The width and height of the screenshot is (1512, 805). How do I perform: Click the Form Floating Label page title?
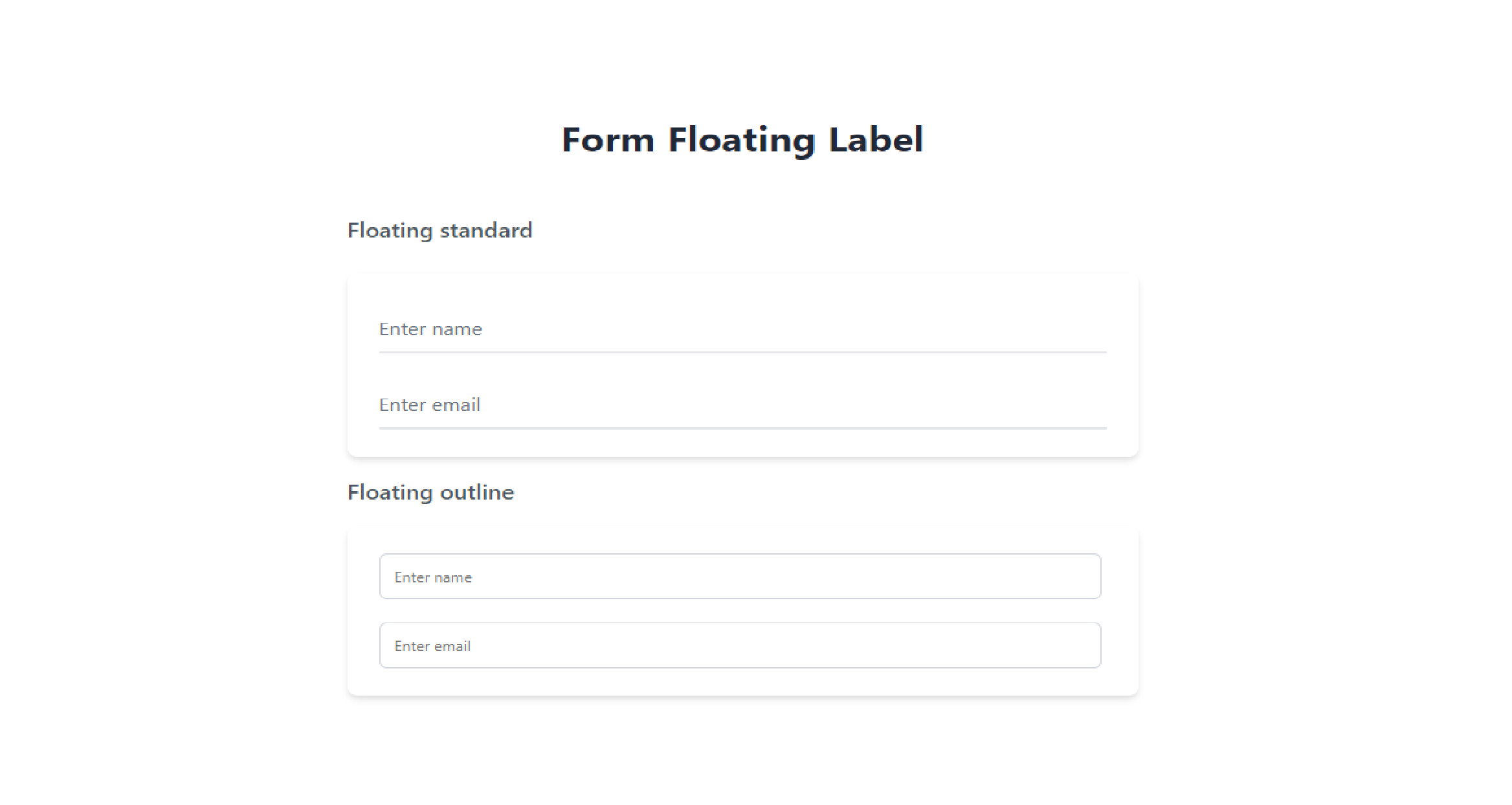click(742, 140)
